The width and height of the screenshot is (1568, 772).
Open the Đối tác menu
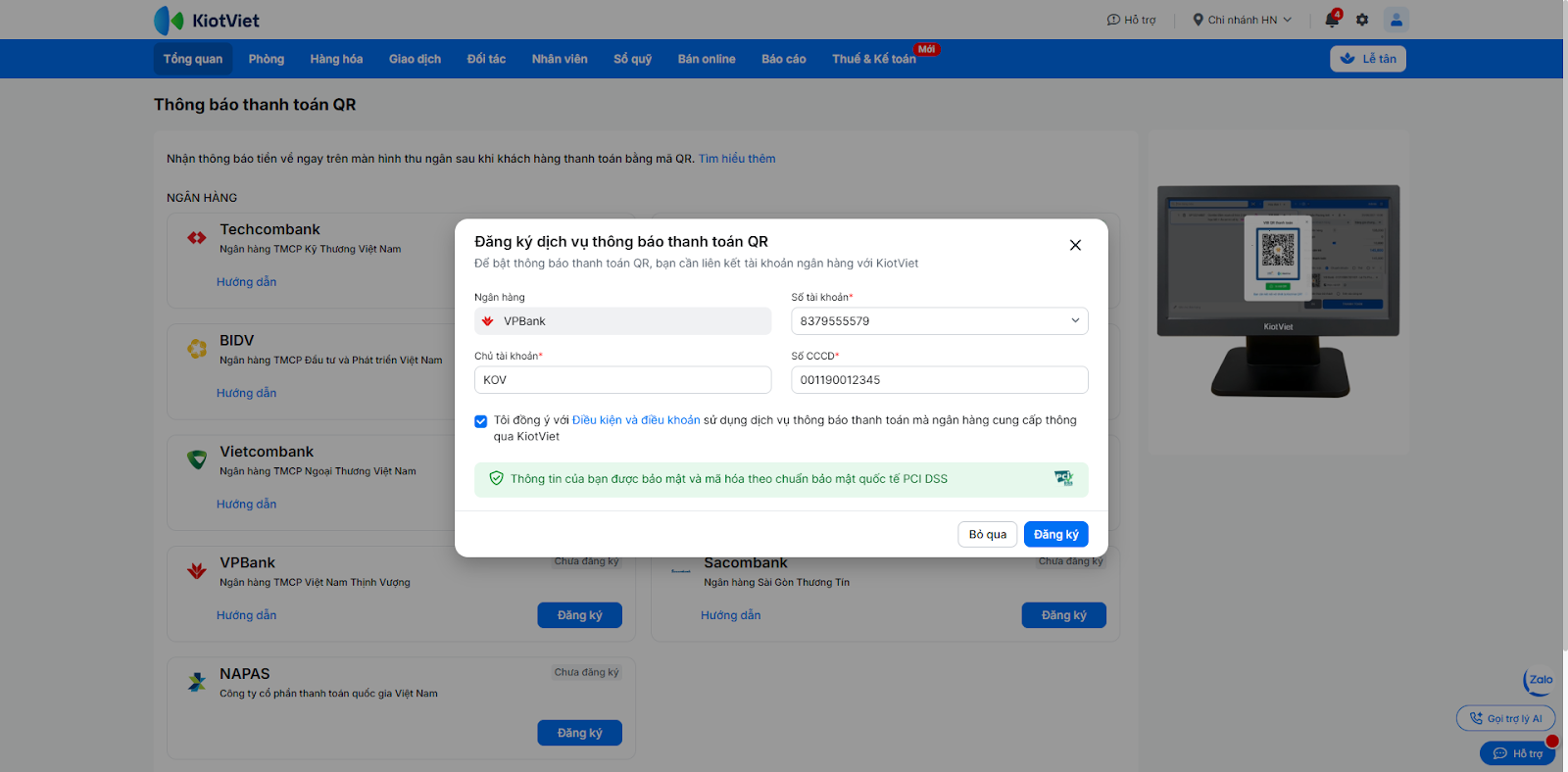pos(486,59)
